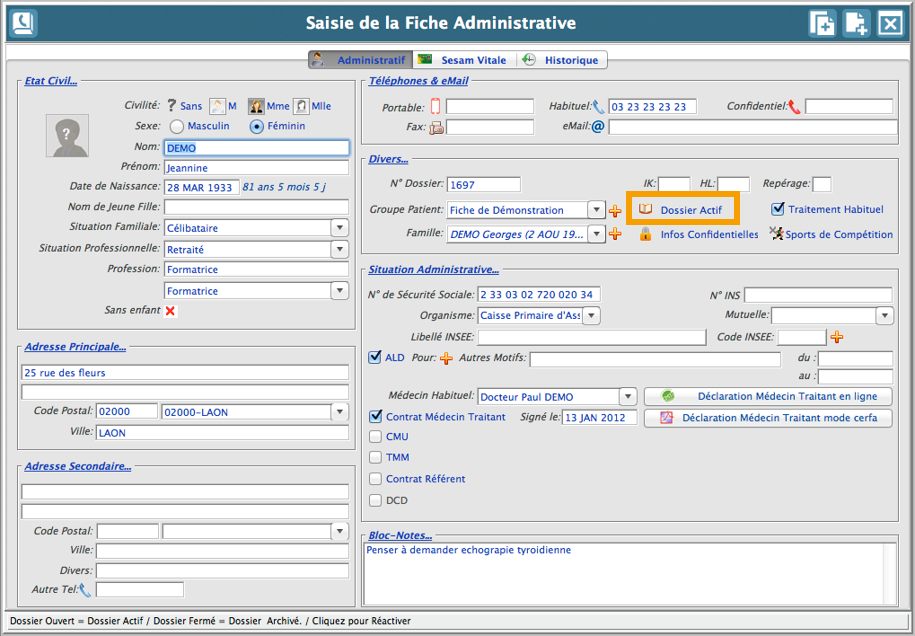Click the red X next to Sans enfant
This screenshot has width=915, height=636.
[x=170, y=310]
